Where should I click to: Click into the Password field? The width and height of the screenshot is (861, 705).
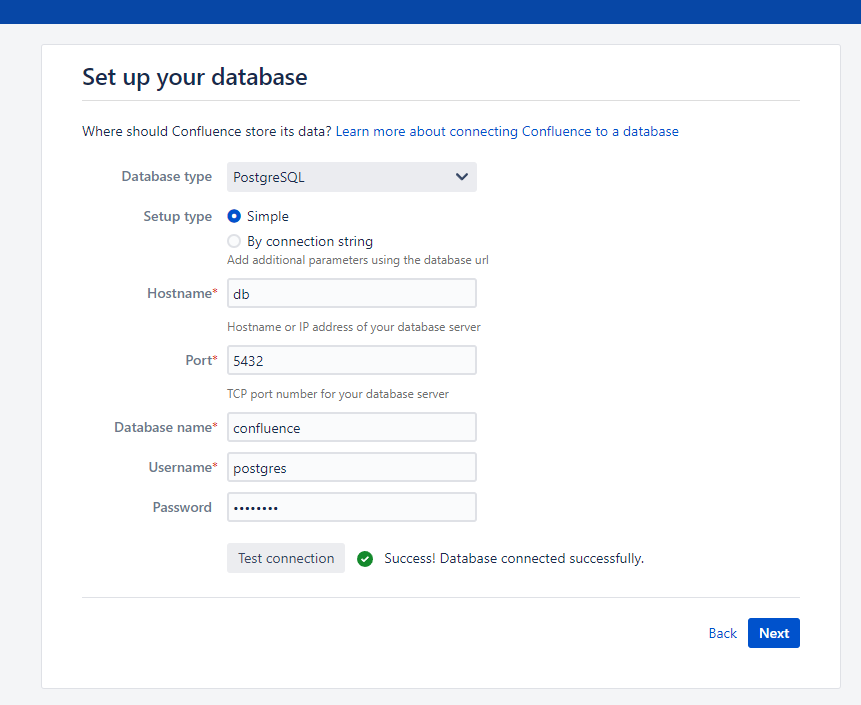(x=351, y=507)
